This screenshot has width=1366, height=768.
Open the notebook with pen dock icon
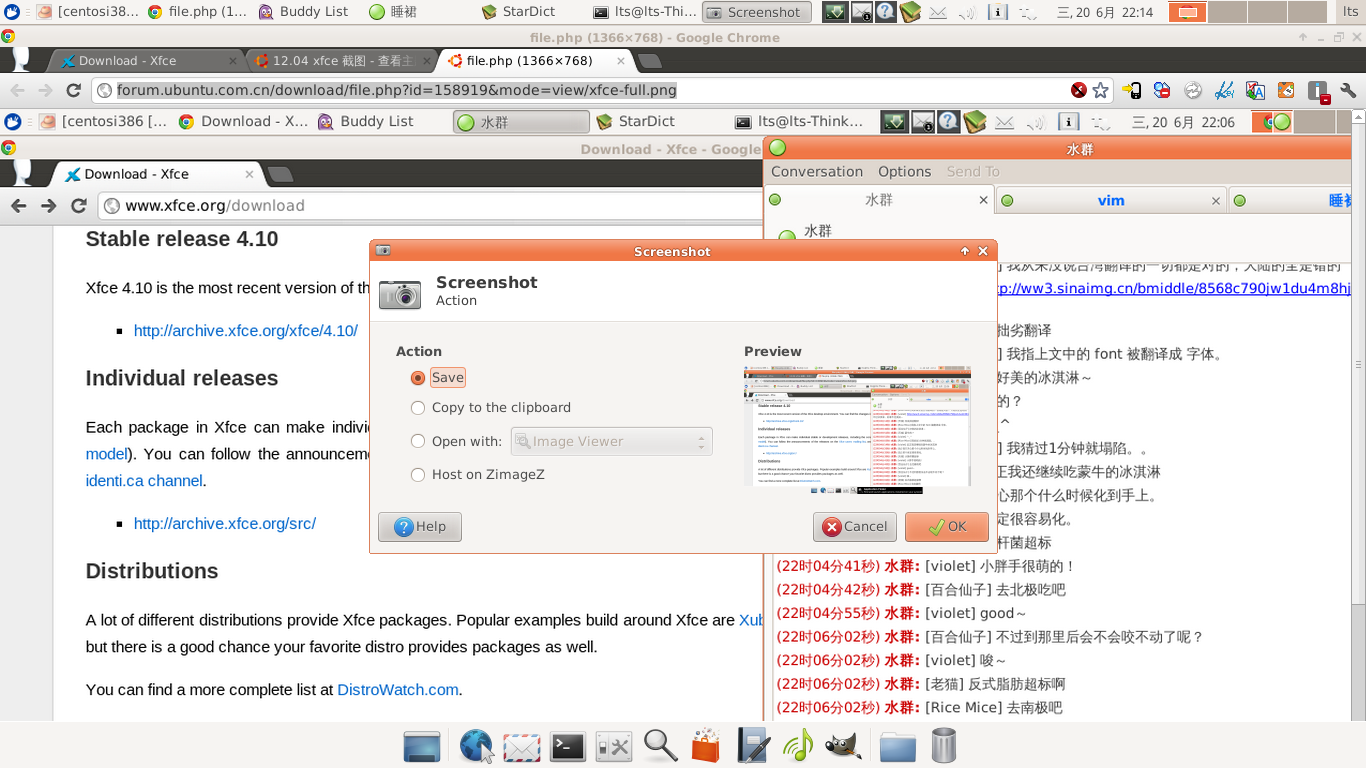752,746
